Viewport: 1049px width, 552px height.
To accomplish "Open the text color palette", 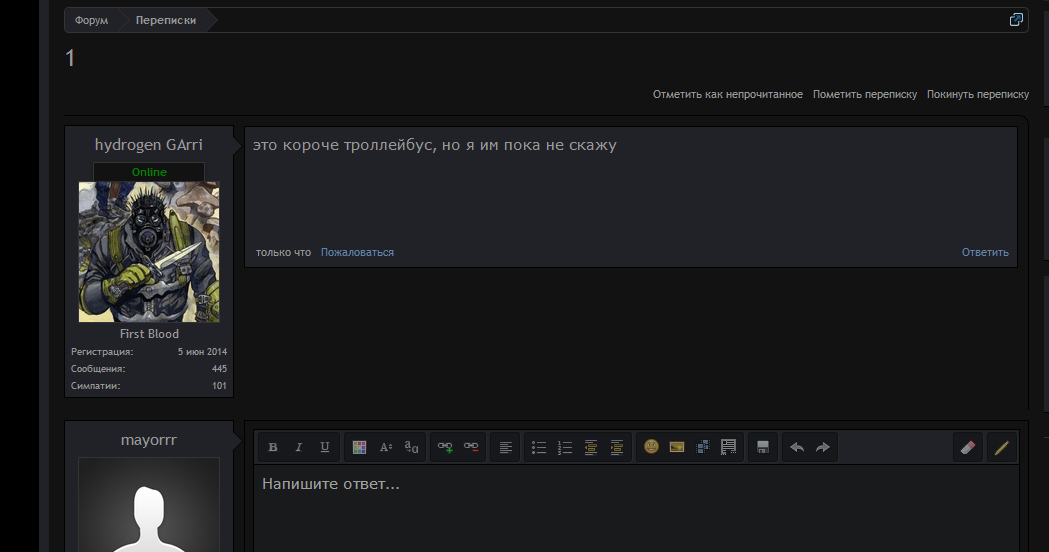I will pyautogui.click(x=359, y=447).
